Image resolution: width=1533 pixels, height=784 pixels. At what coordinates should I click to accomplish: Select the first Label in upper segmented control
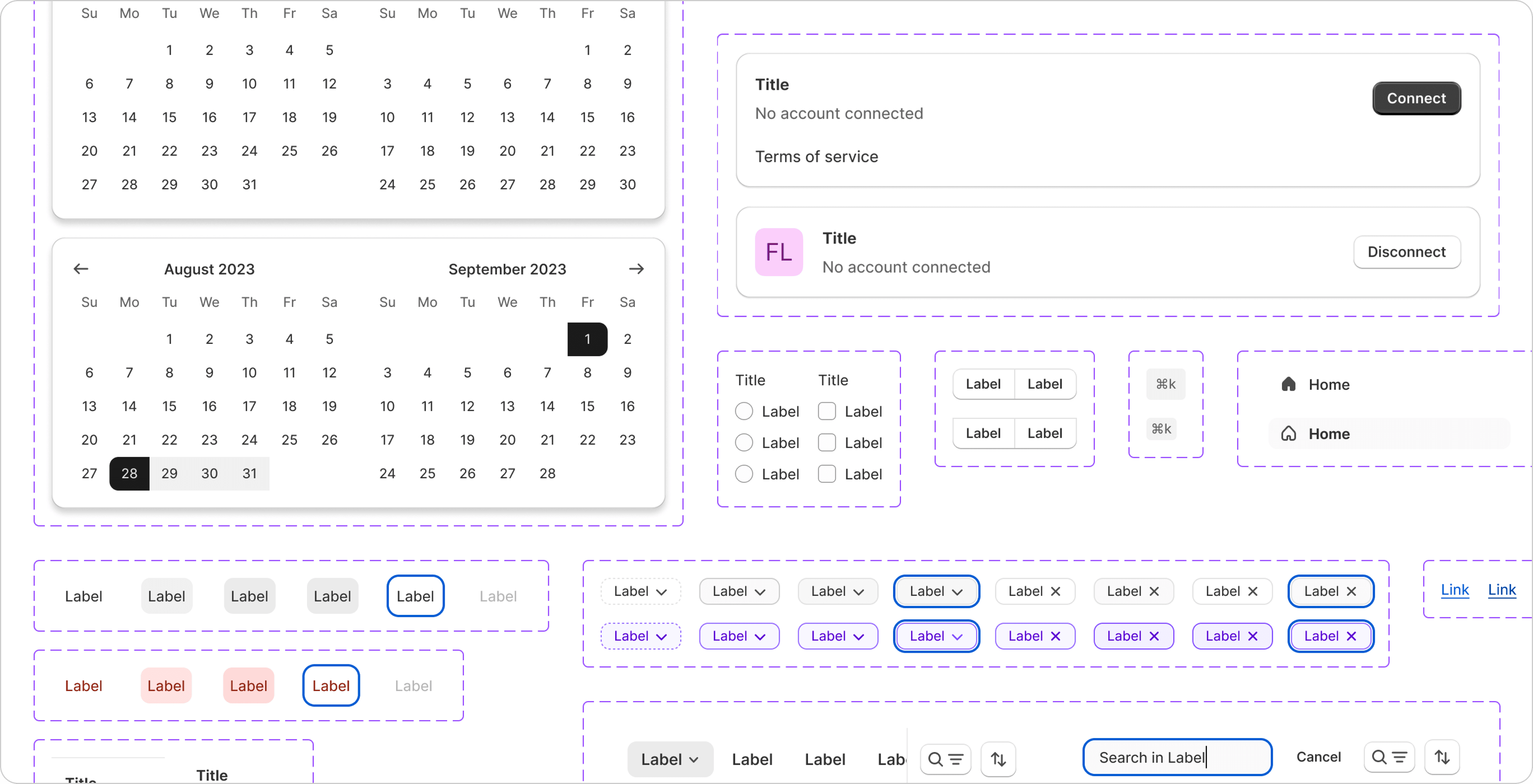[983, 384]
